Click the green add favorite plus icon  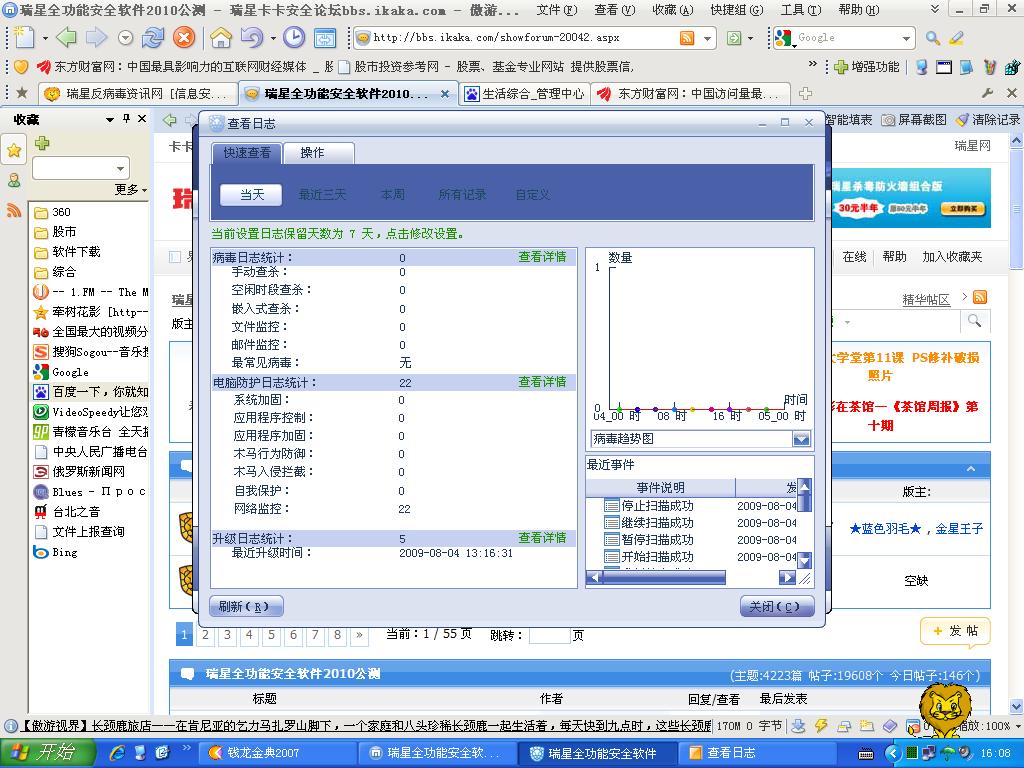point(42,143)
